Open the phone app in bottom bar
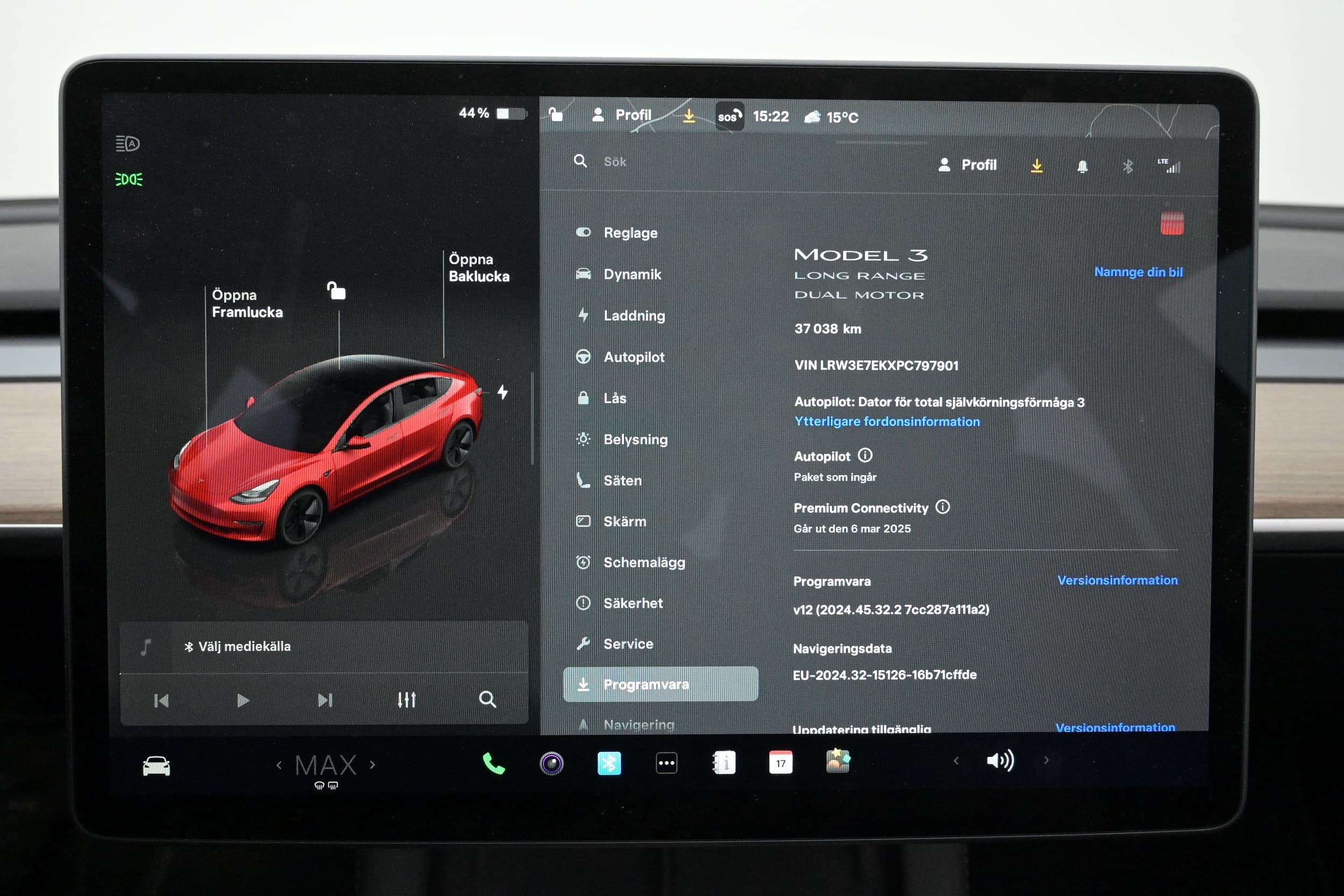Screen dimensions: 1344x896 pos(494,763)
